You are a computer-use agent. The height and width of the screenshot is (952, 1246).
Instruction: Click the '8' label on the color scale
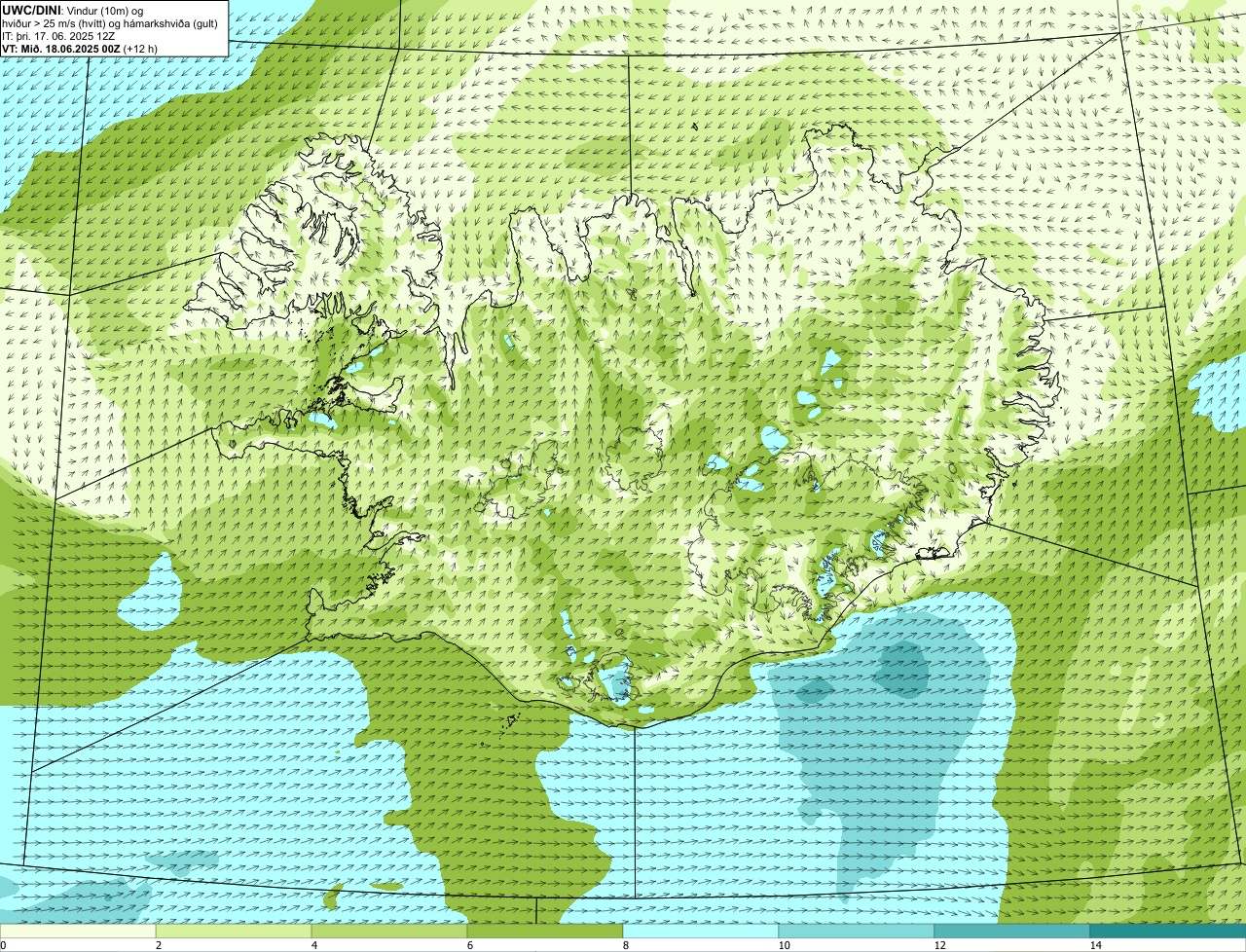626,945
